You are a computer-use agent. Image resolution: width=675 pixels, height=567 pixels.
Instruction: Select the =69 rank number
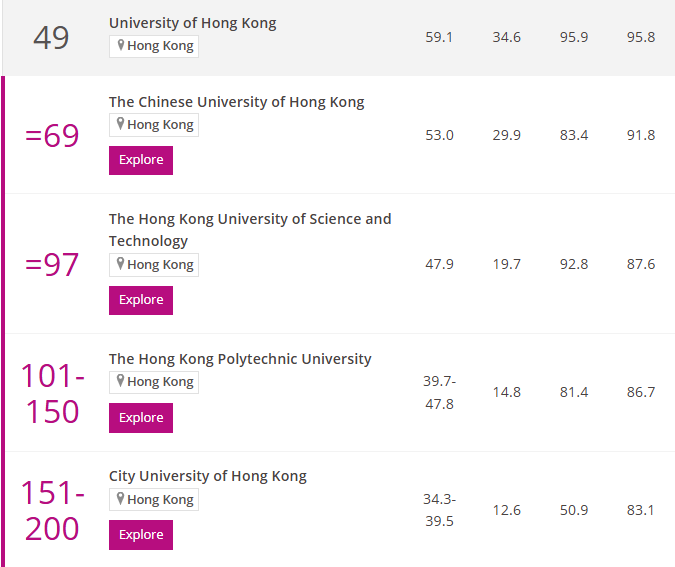tap(52, 136)
